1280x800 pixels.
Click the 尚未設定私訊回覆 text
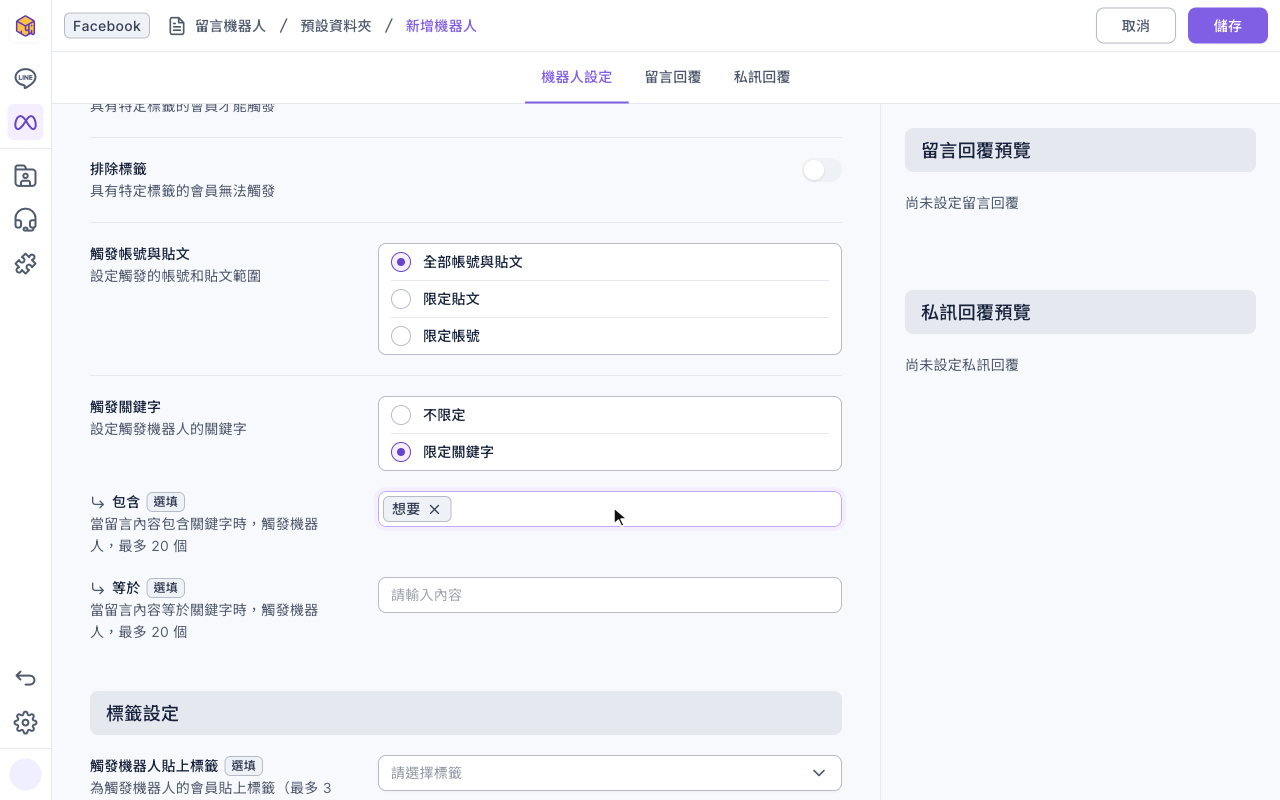click(962, 365)
